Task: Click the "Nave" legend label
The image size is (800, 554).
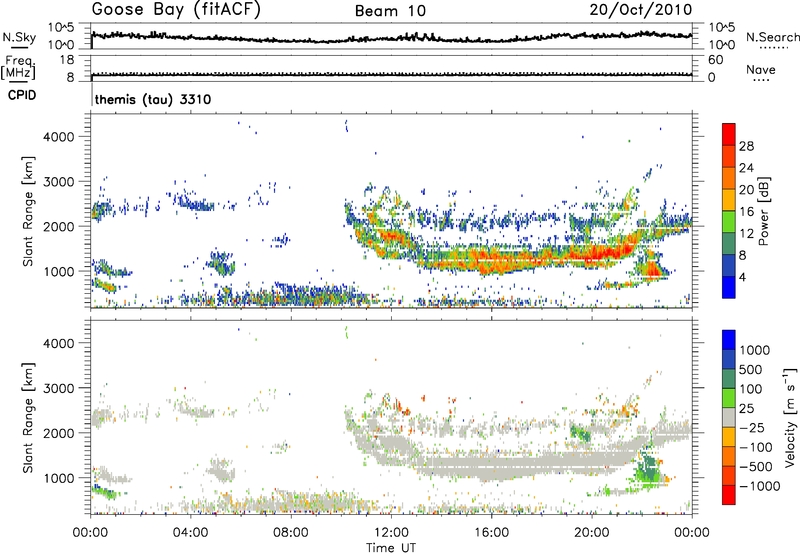Action: [761, 69]
